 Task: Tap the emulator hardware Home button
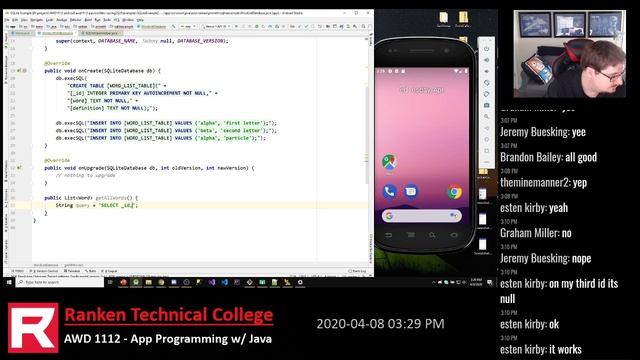pos(454,235)
